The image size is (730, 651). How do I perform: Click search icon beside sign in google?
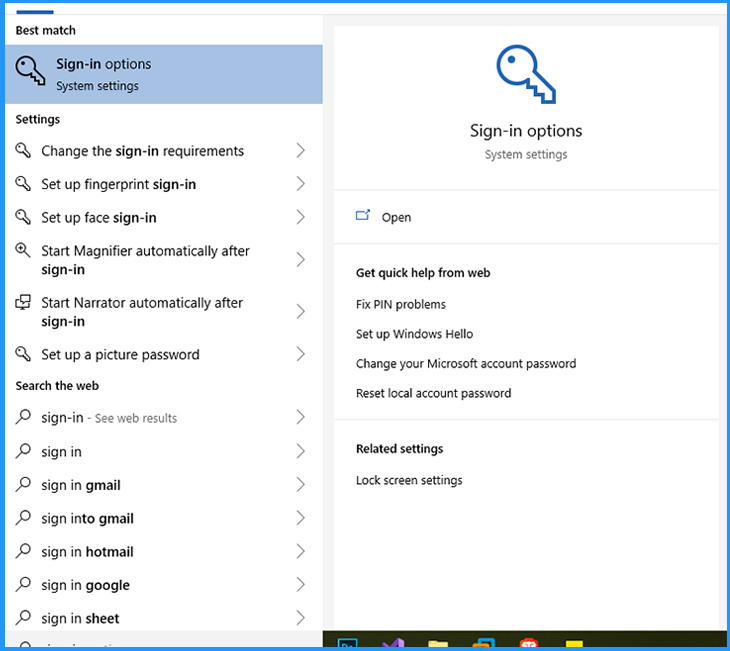[x=23, y=584]
